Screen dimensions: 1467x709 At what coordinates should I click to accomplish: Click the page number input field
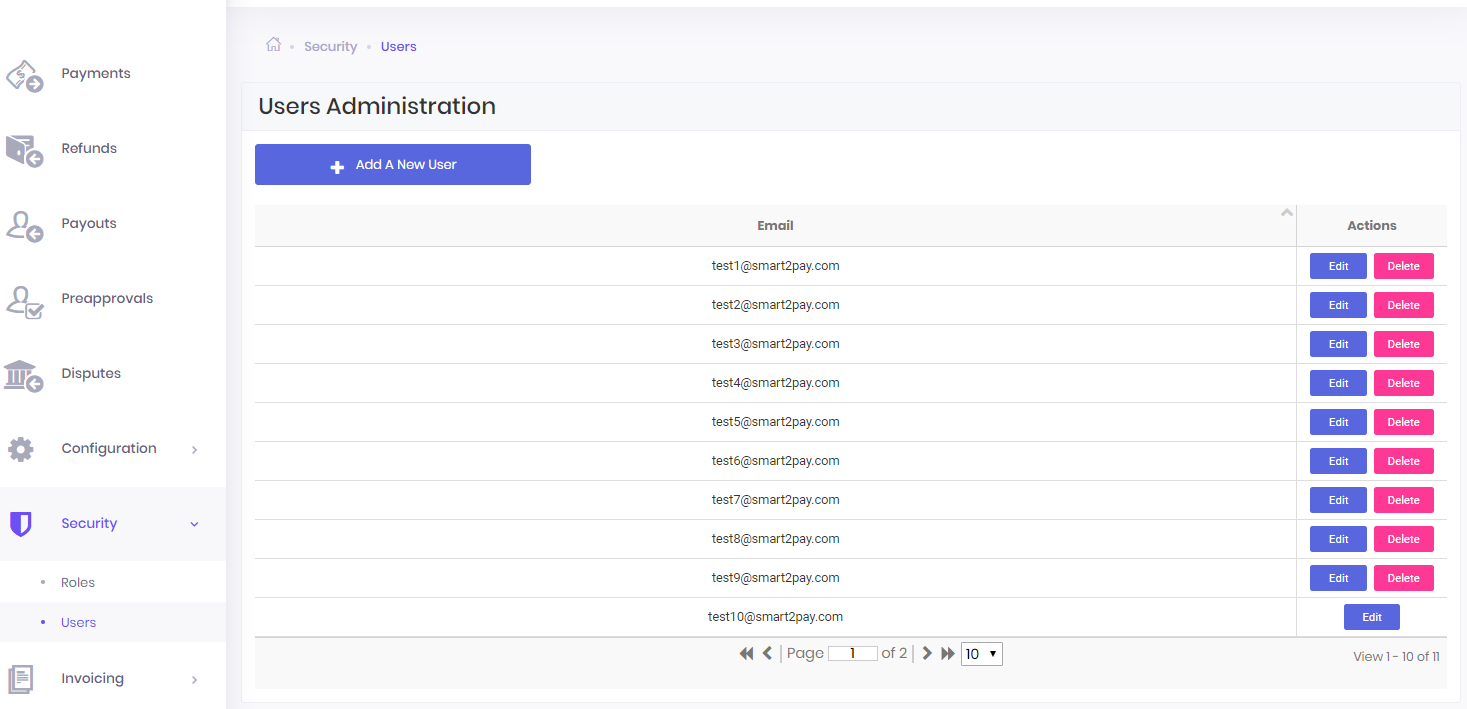852,653
